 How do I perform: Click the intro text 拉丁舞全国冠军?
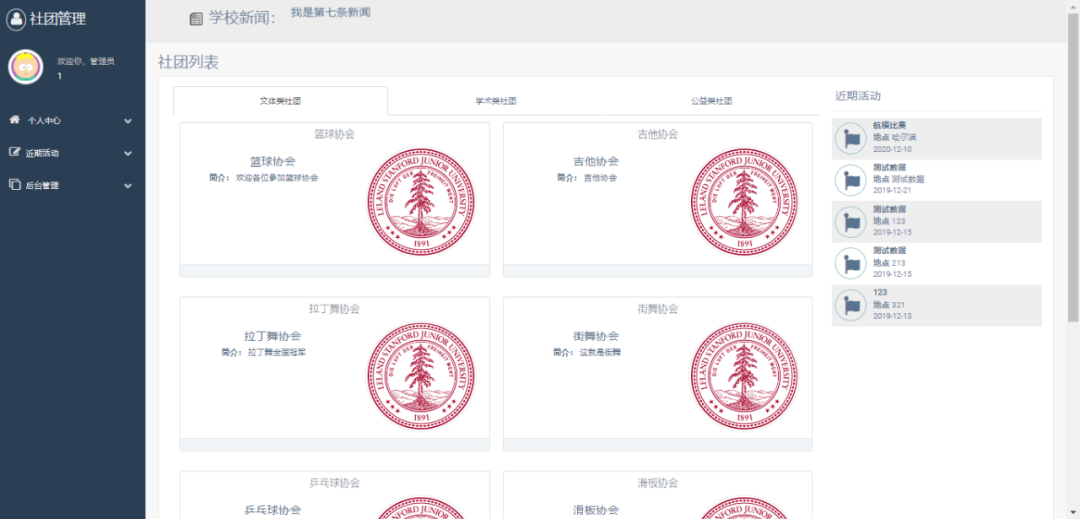pos(277,352)
